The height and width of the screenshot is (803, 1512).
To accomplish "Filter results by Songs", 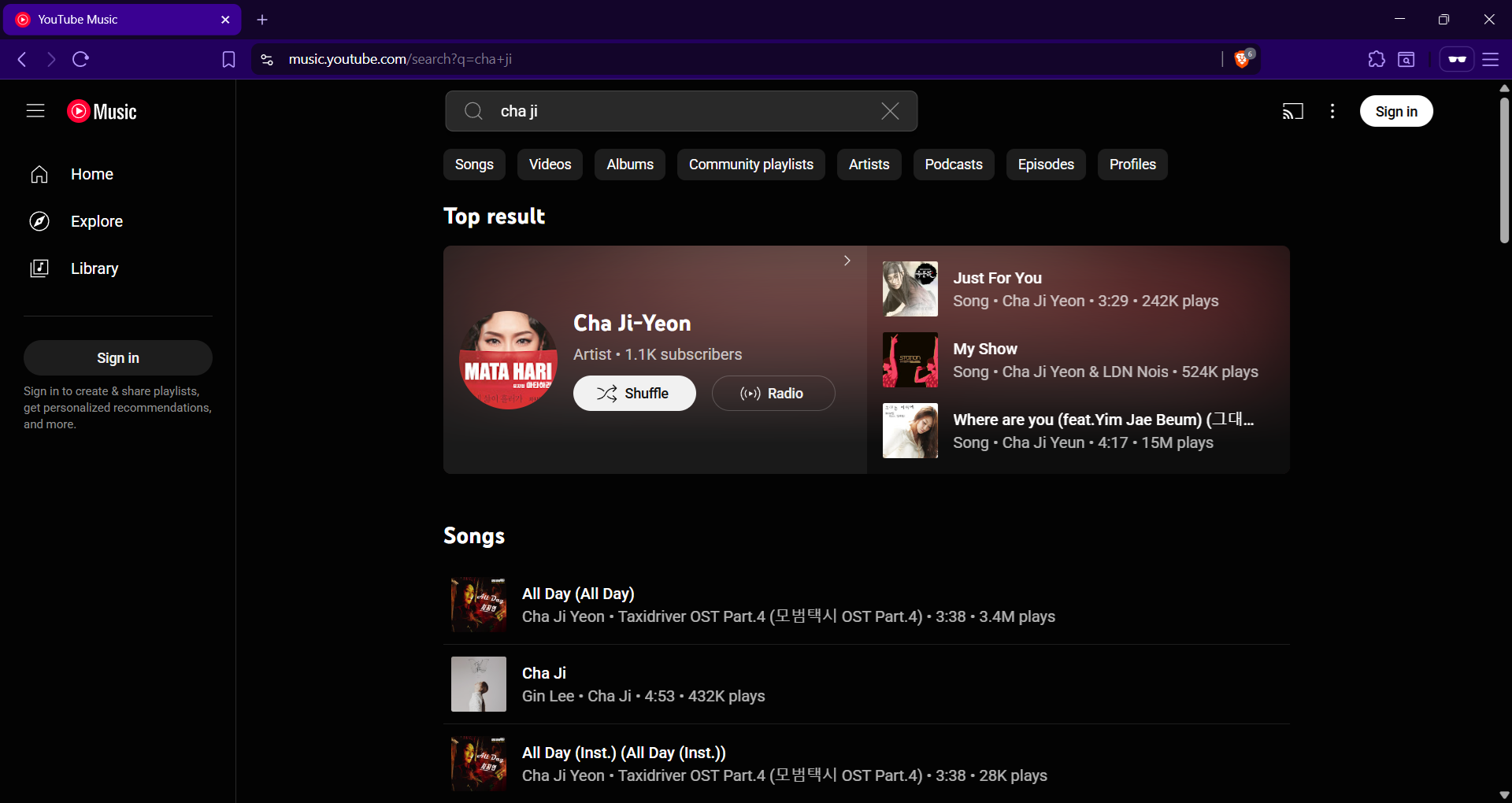I will tap(474, 165).
